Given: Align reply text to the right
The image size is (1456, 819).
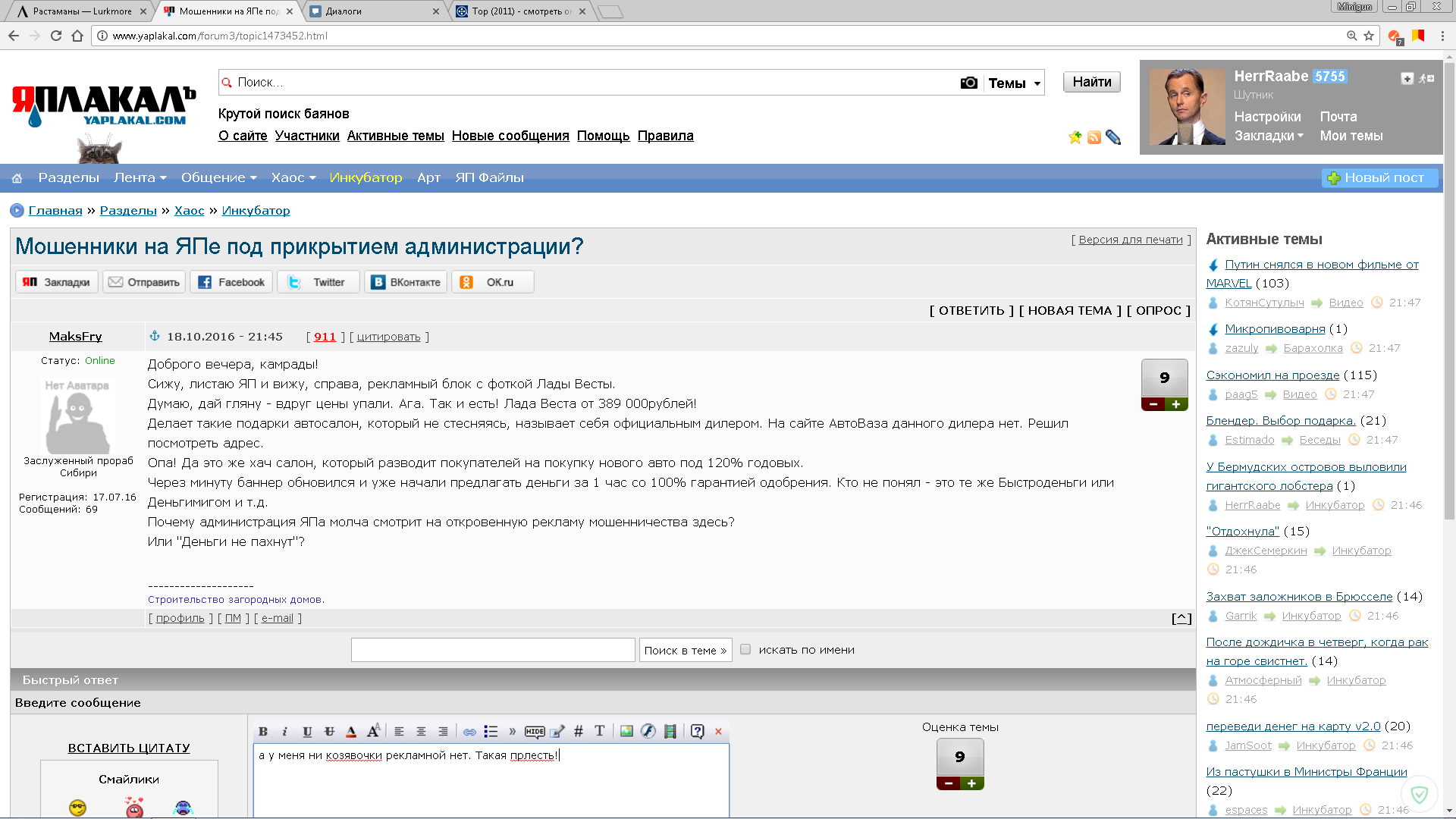Looking at the screenshot, I should [443, 732].
